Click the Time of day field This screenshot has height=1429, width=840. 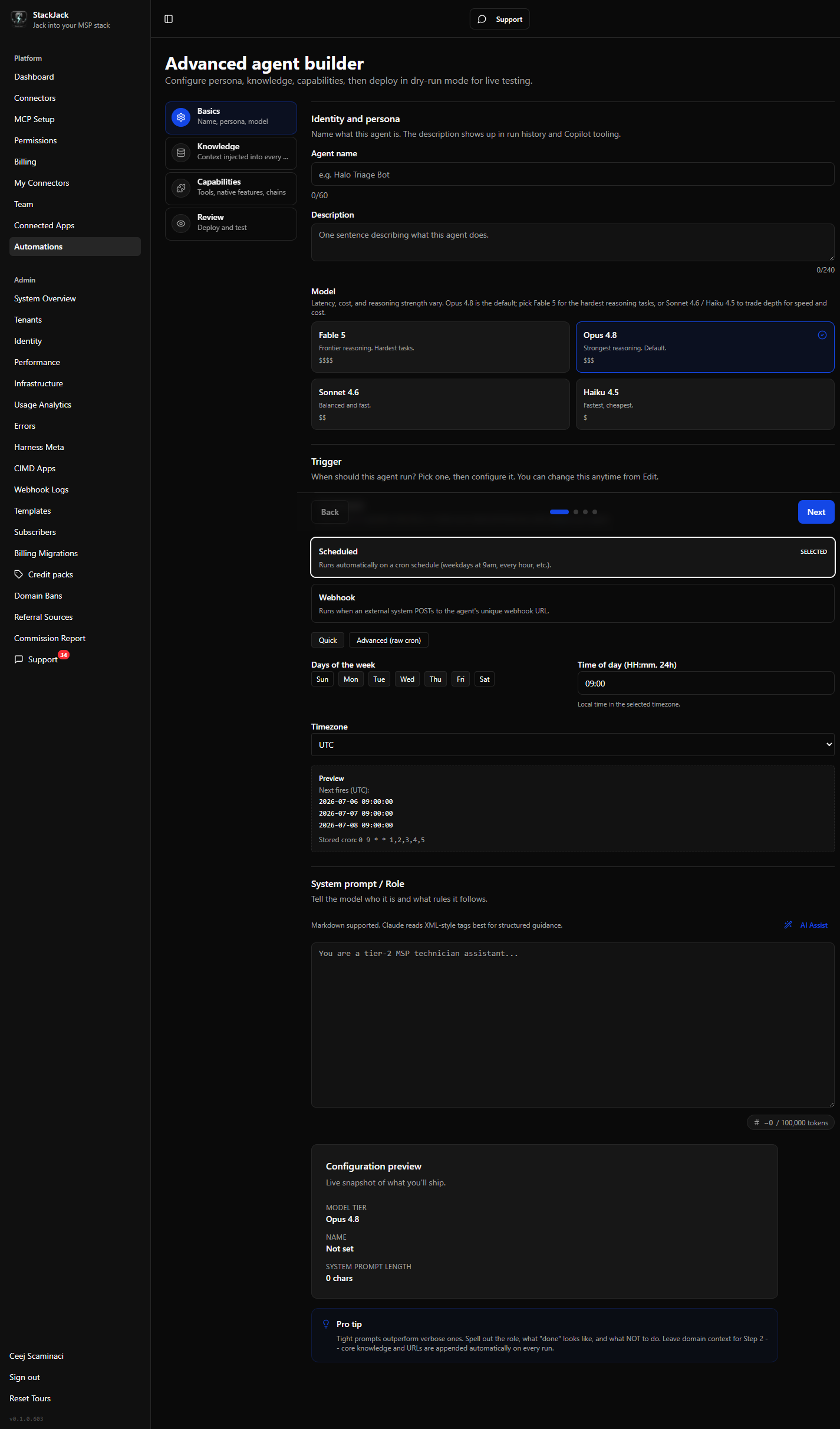[x=706, y=683]
